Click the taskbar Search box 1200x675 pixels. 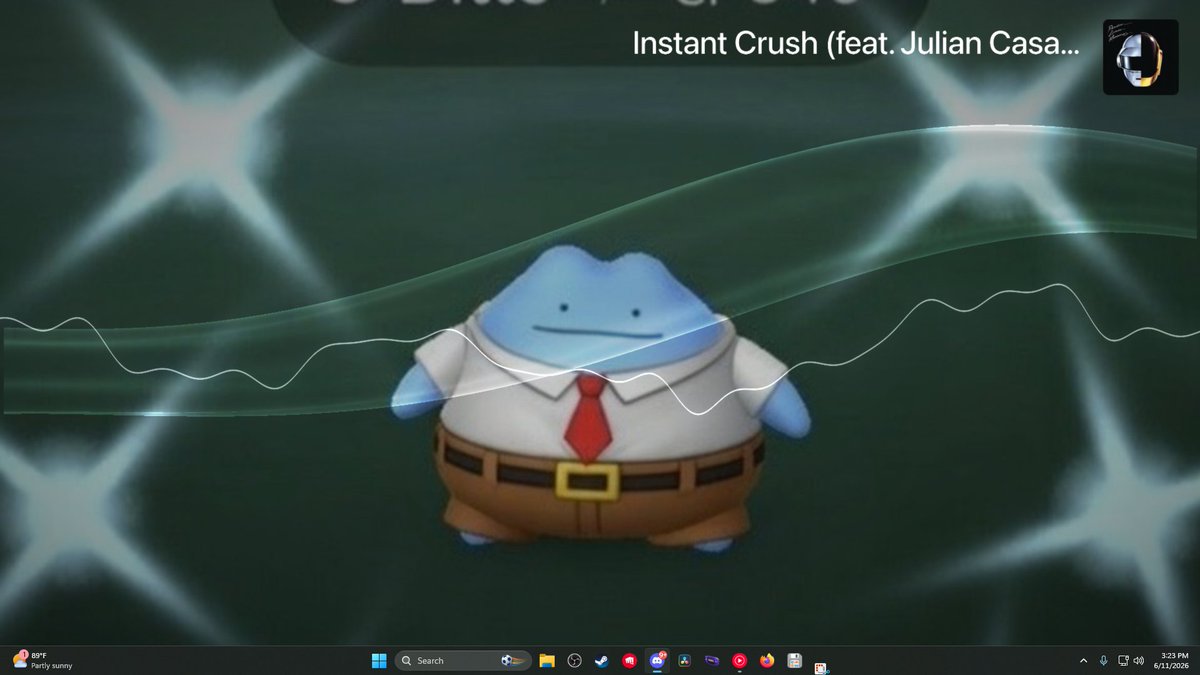[461, 660]
